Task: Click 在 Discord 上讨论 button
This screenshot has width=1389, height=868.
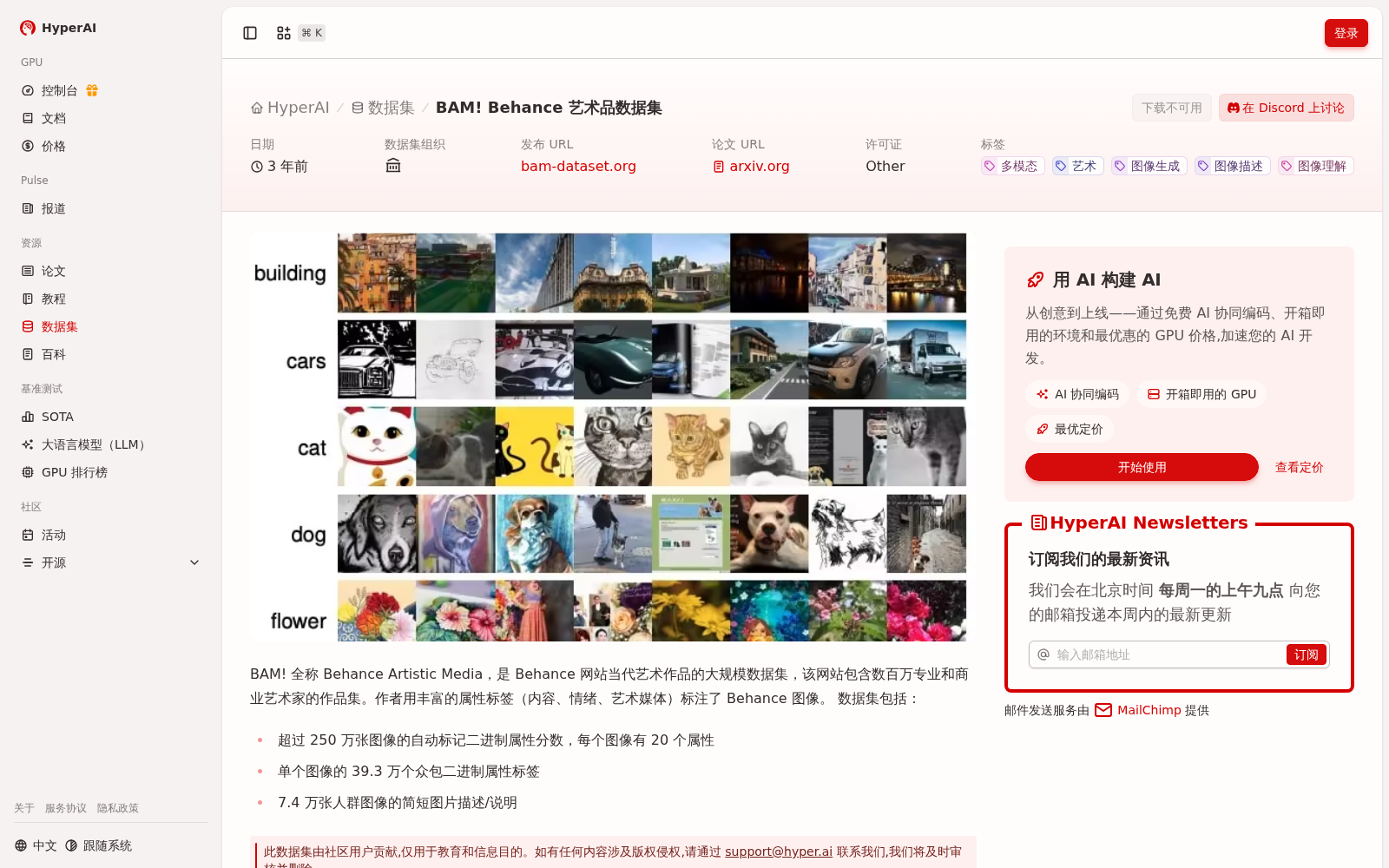Action: pos(1286,108)
